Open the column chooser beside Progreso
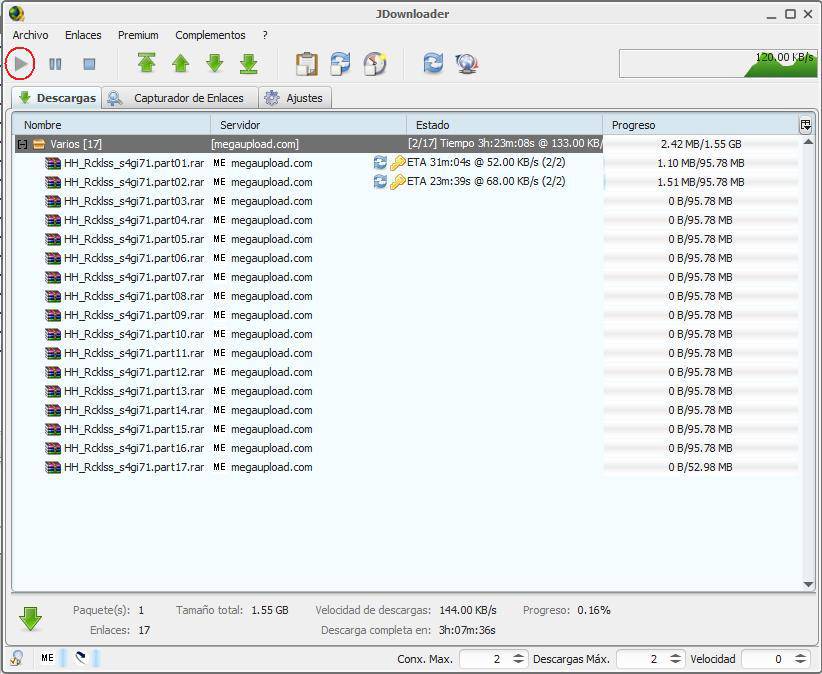 click(x=805, y=125)
